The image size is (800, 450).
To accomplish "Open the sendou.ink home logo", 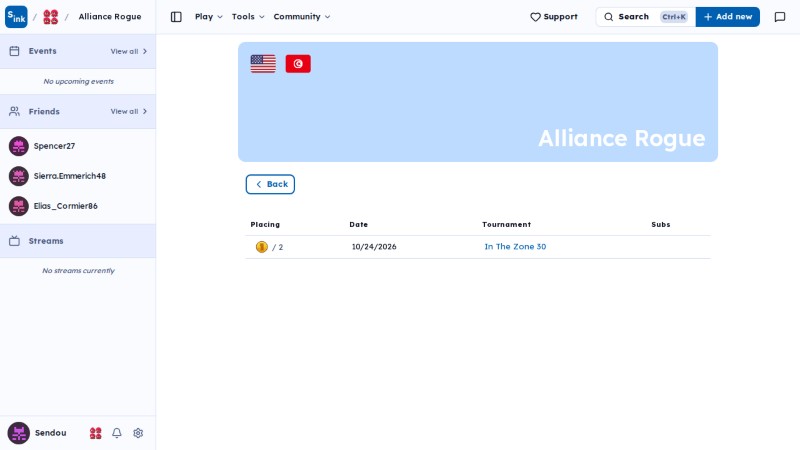I will (16, 17).
